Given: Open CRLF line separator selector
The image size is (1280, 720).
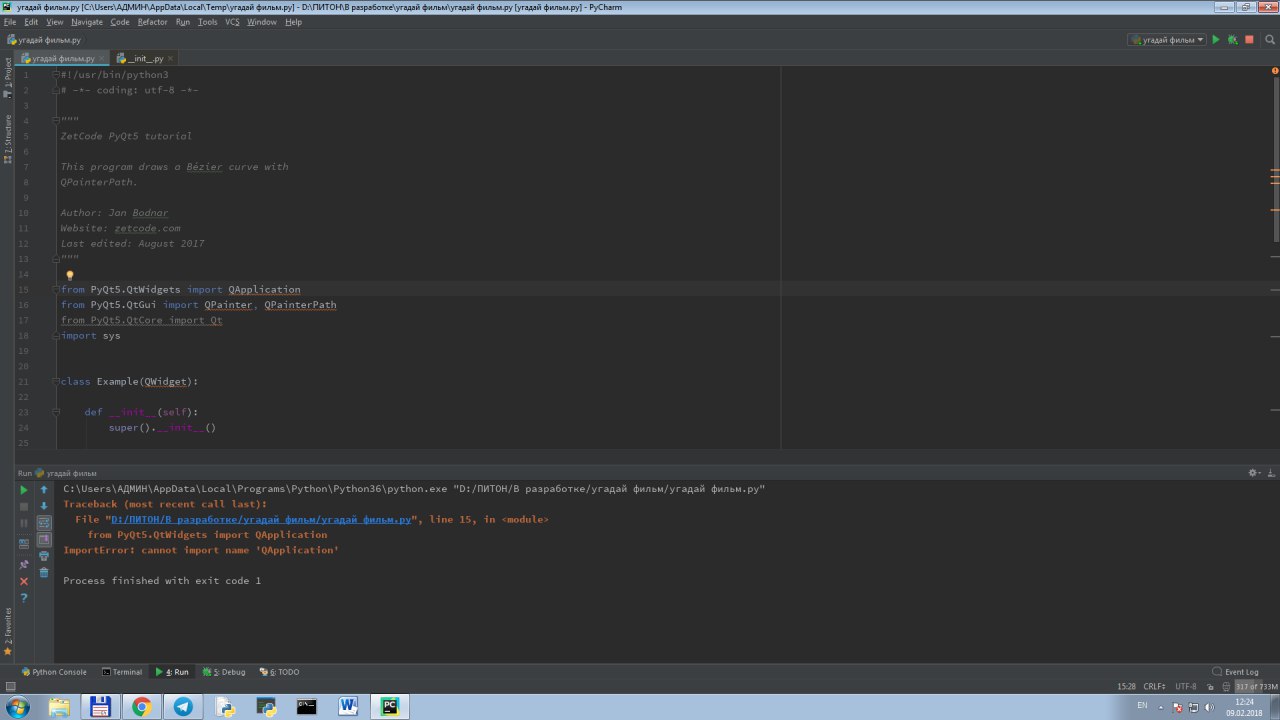Looking at the screenshot, I should (x=1154, y=687).
